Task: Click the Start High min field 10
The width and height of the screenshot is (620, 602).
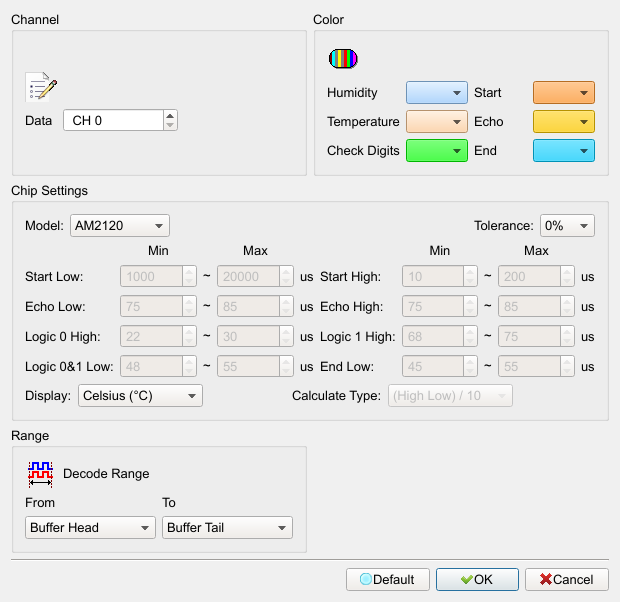Action: click(433, 276)
